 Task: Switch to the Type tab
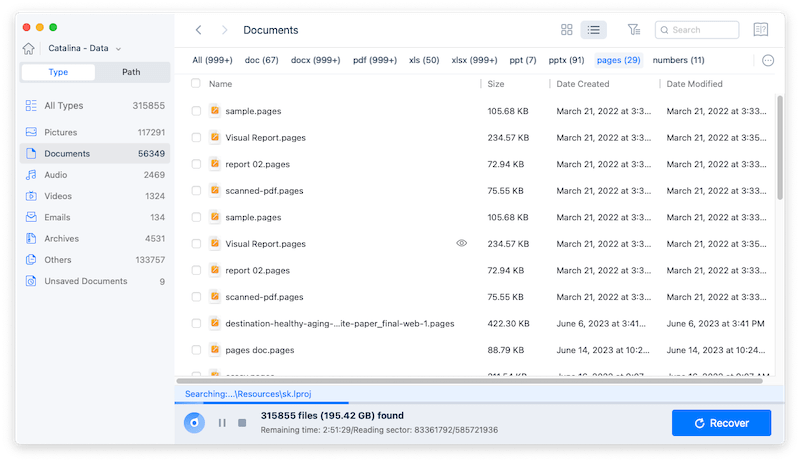click(x=58, y=72)
